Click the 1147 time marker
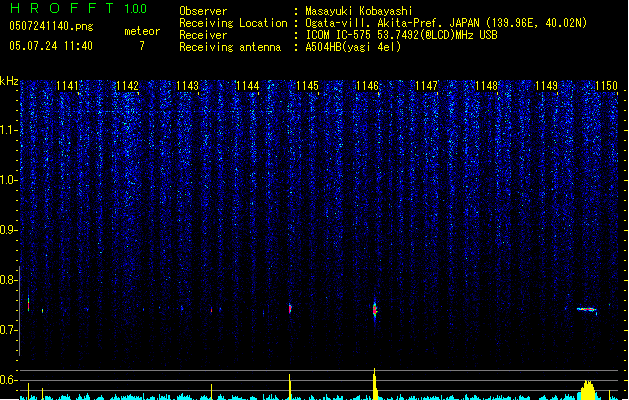The width and height of the screenshot is (629, 400). tap(426, 86)
